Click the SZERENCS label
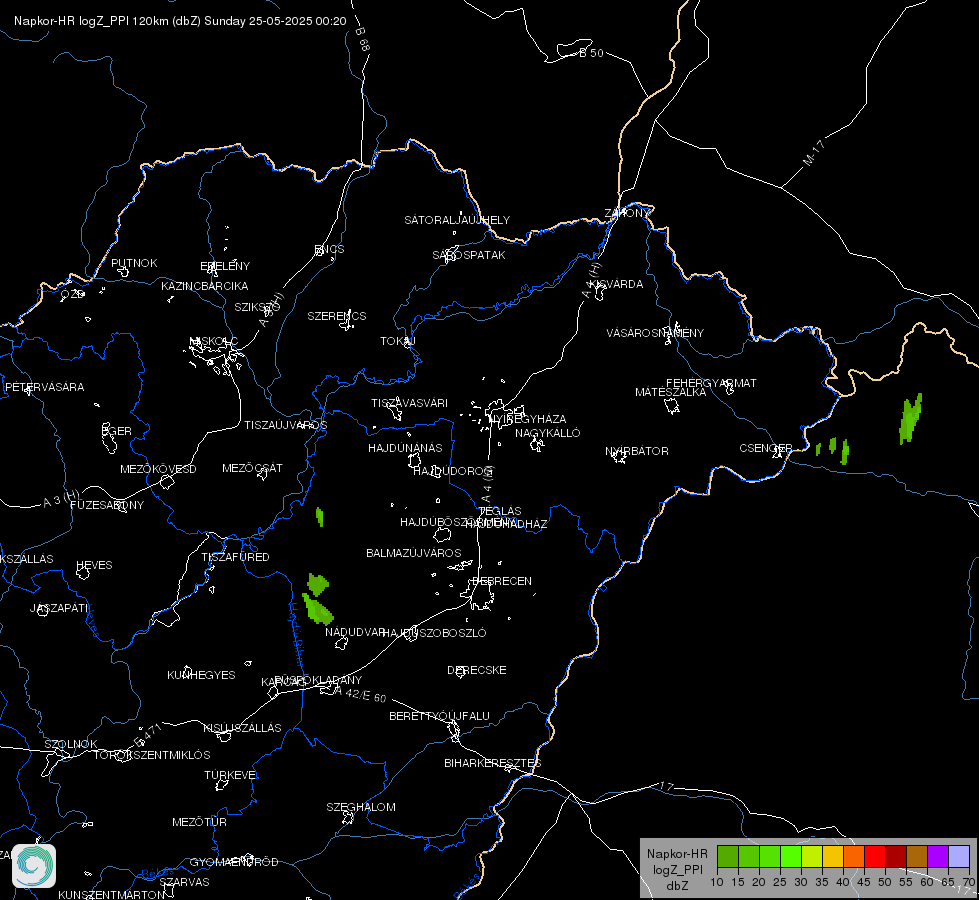979x900 pixels. pos(337,316)
